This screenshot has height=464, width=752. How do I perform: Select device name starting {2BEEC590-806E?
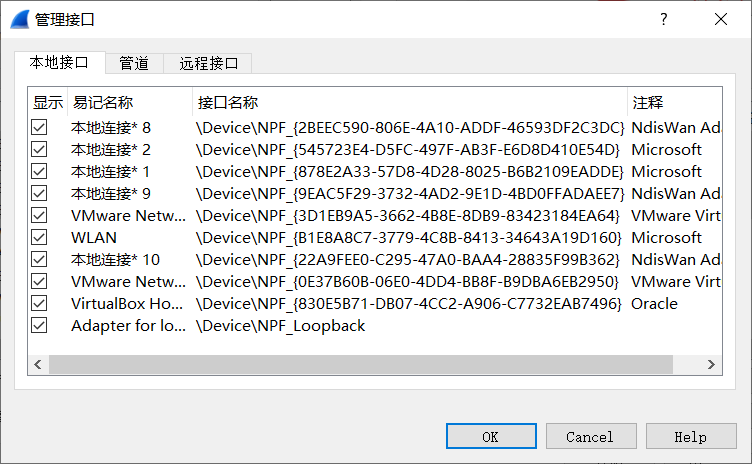tap(410, 128)
